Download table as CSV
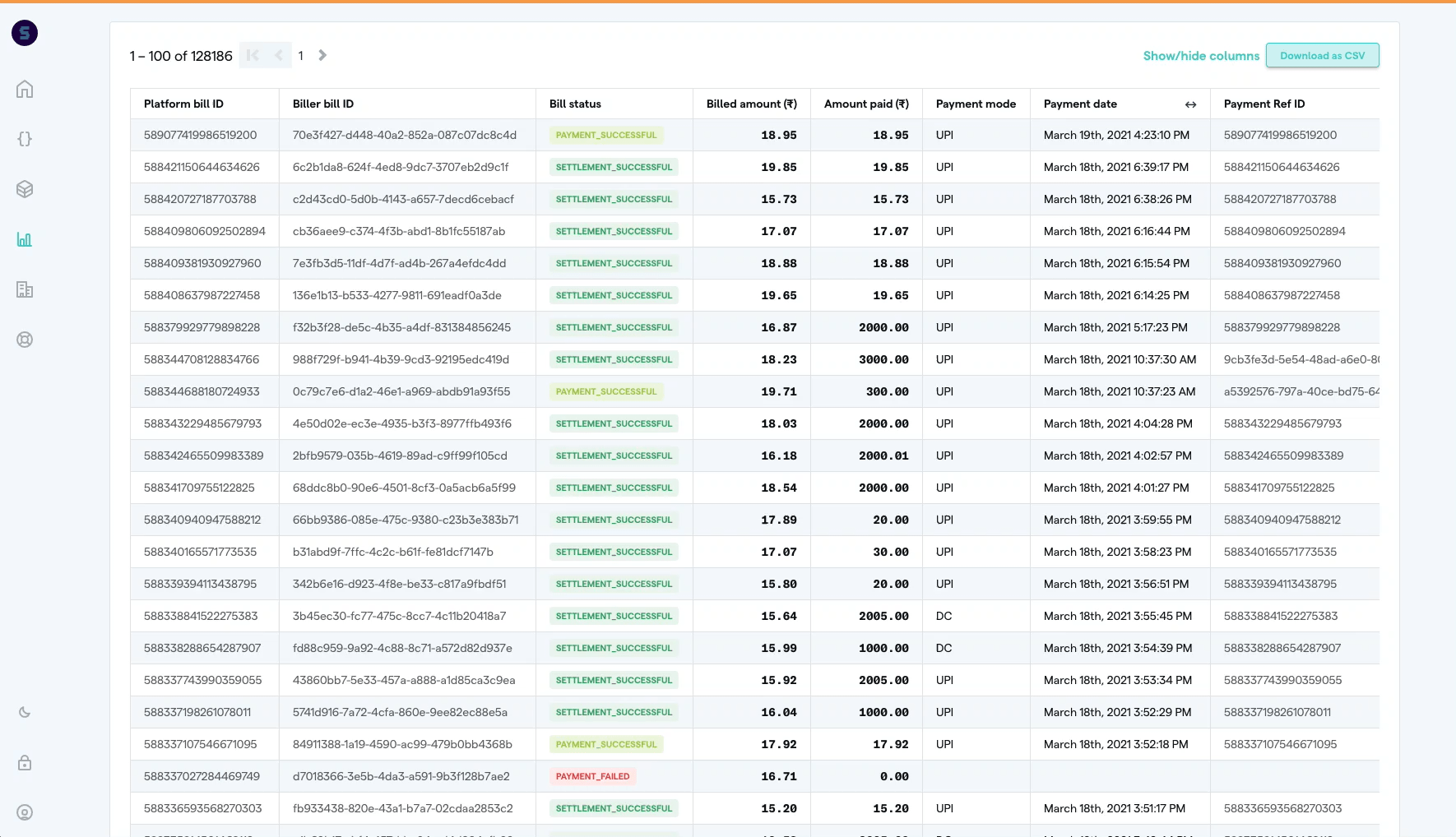 pos(1323,55)
